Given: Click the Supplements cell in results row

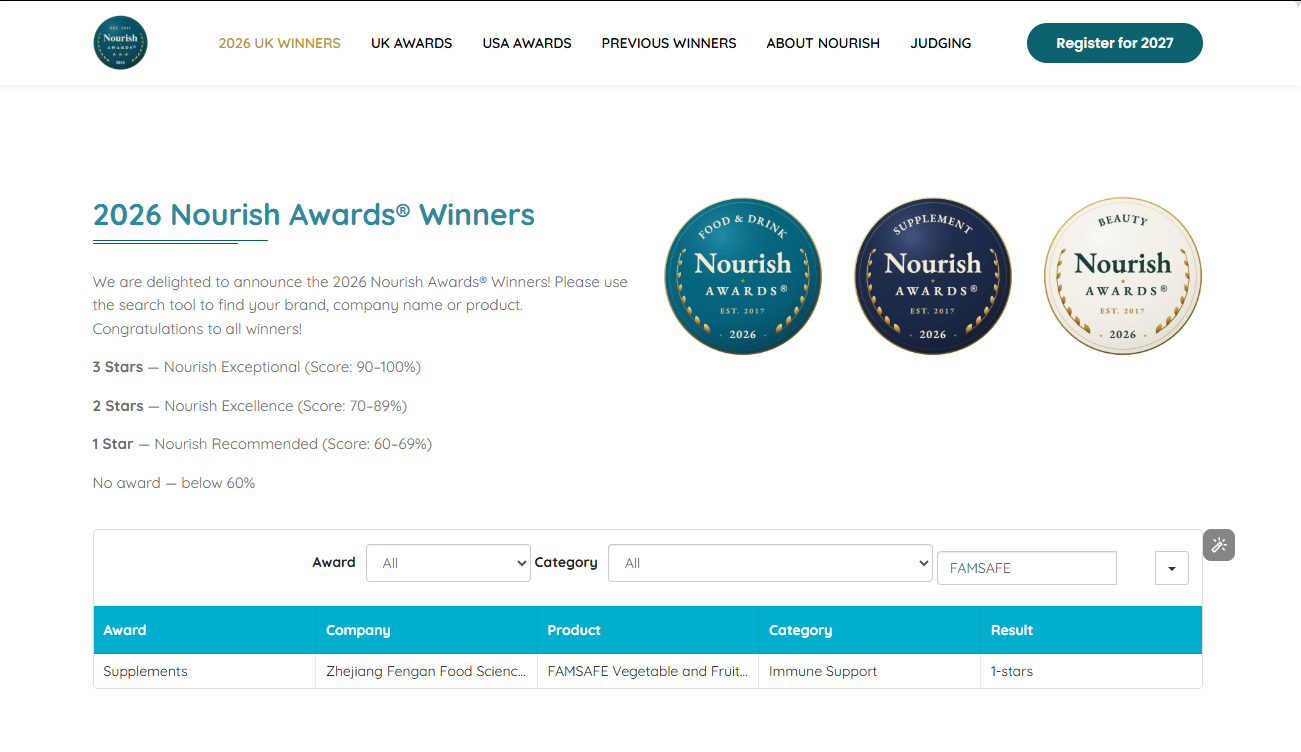Looking at the screenshot, I should pos(204,671).
